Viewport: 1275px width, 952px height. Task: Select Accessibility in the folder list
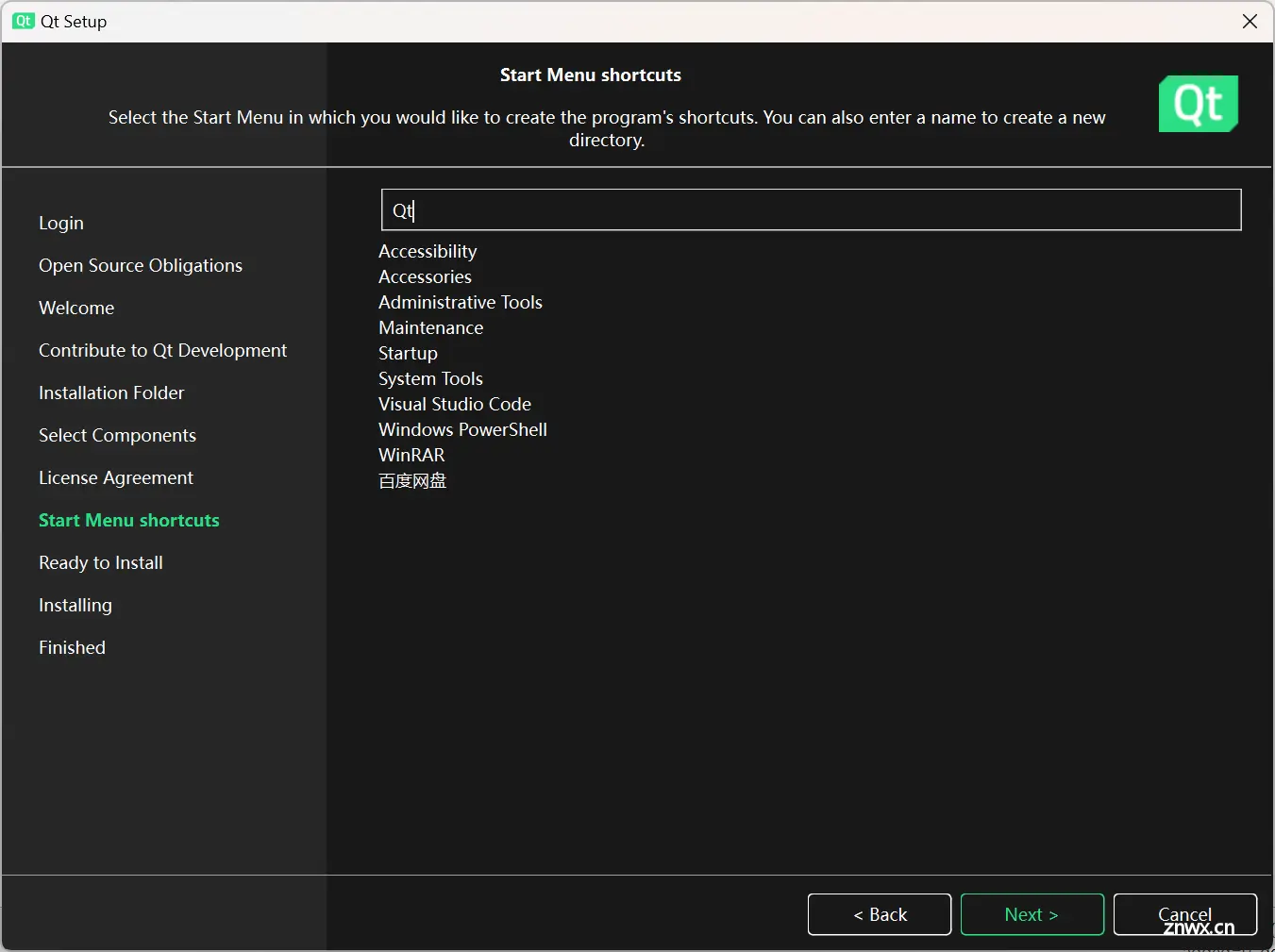pyautogui.click(x=428, y=251)
